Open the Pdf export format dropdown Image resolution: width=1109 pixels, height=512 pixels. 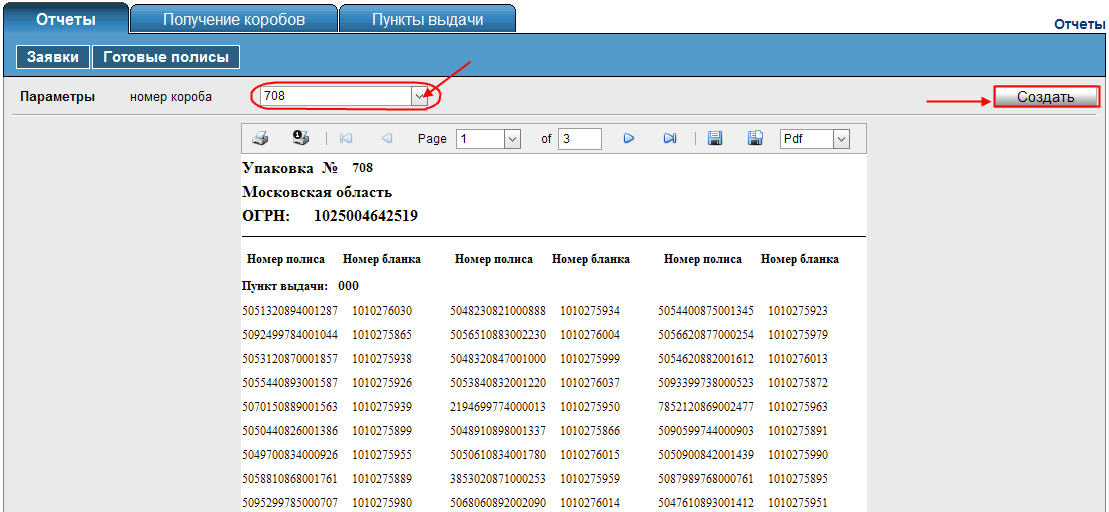pos(841,139)
